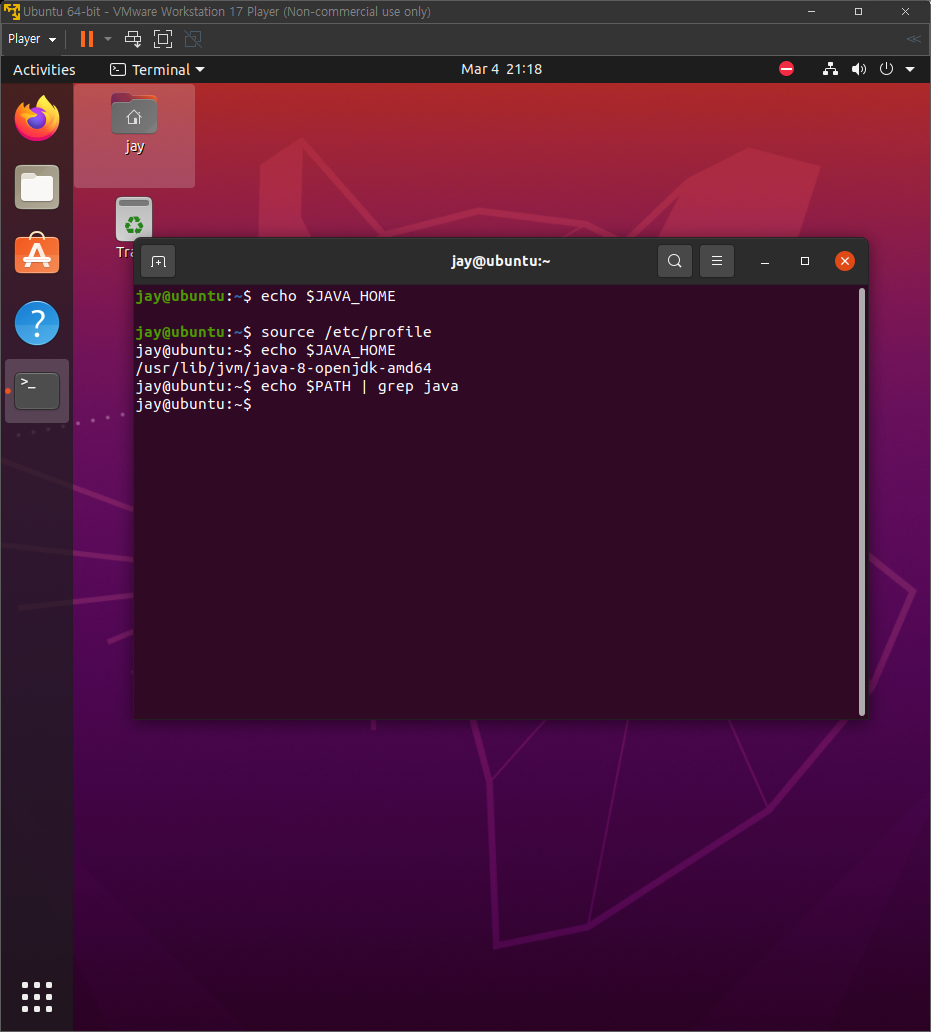
Task: Open Ubuntu Software from the dock
Action: [37, 253]
